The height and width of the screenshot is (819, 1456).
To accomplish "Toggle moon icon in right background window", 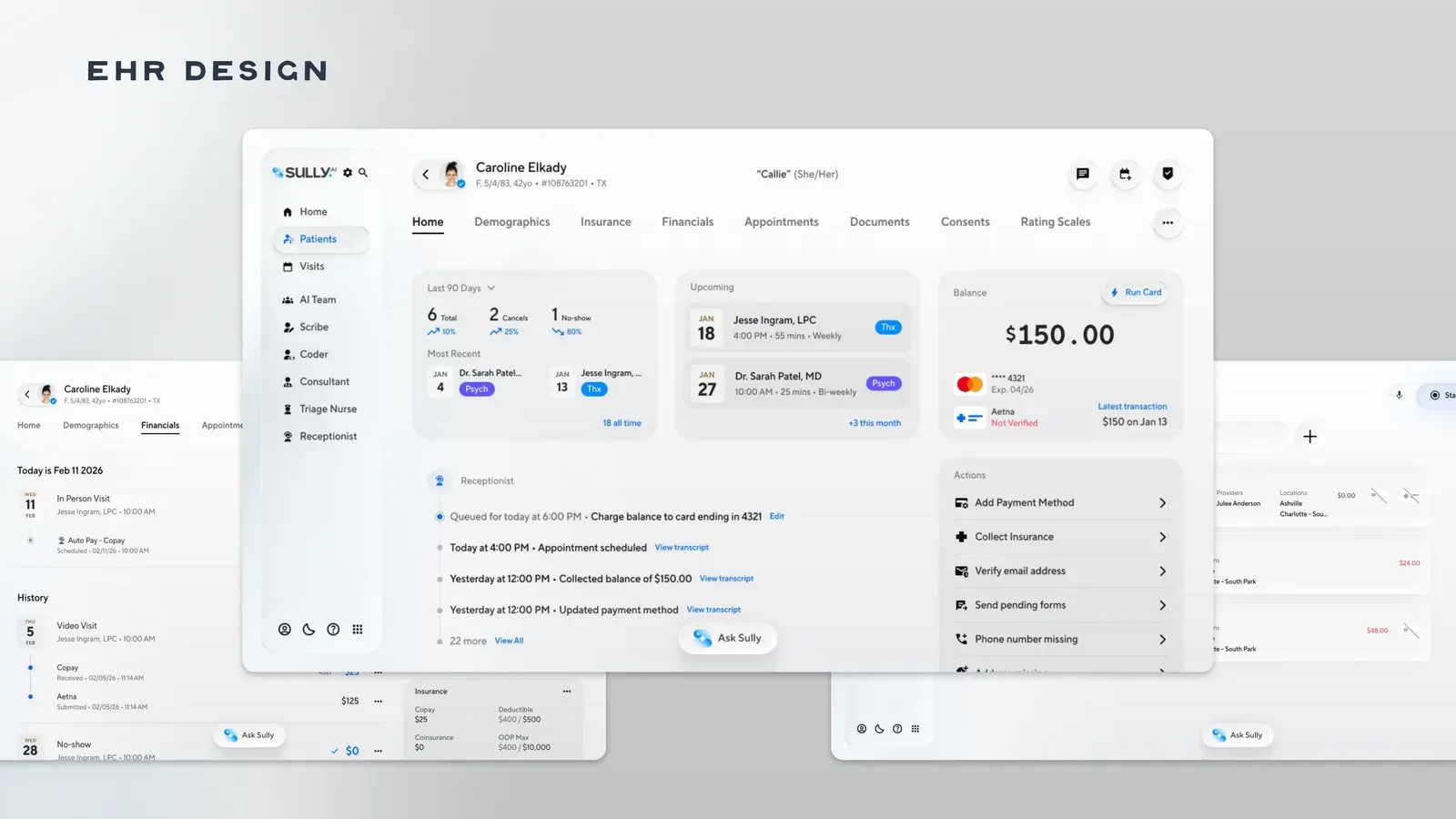I will tap(880, 729).
